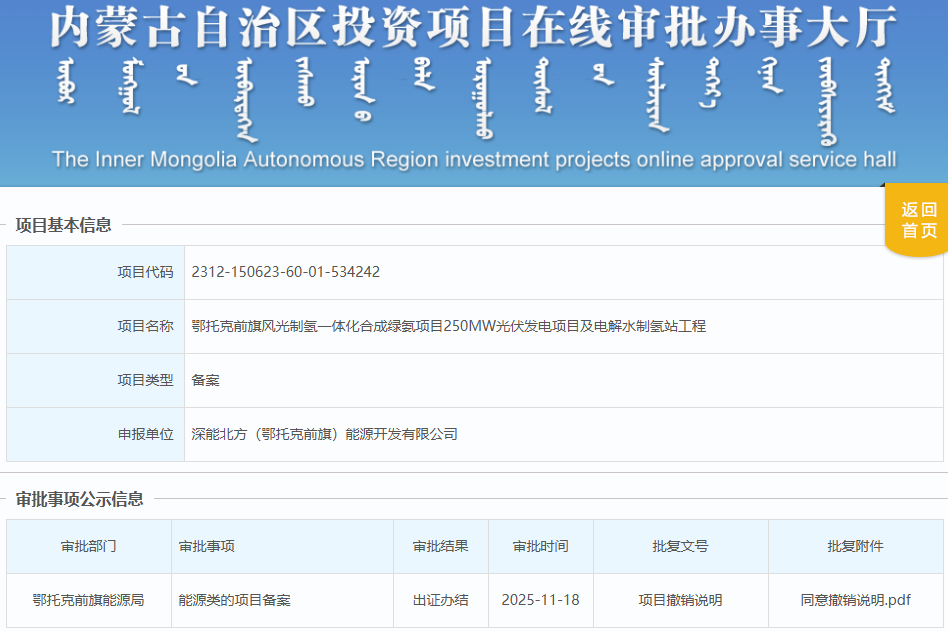The height and width of the screenshot is (631, 948).
Task: Click the project name for the green ammonia project
Action: [445, 326]
